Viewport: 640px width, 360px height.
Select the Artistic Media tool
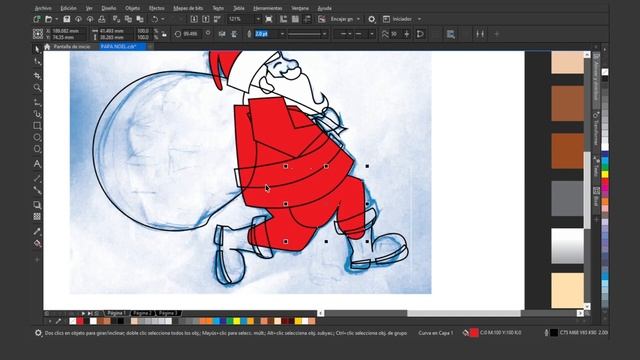point(37,114)
